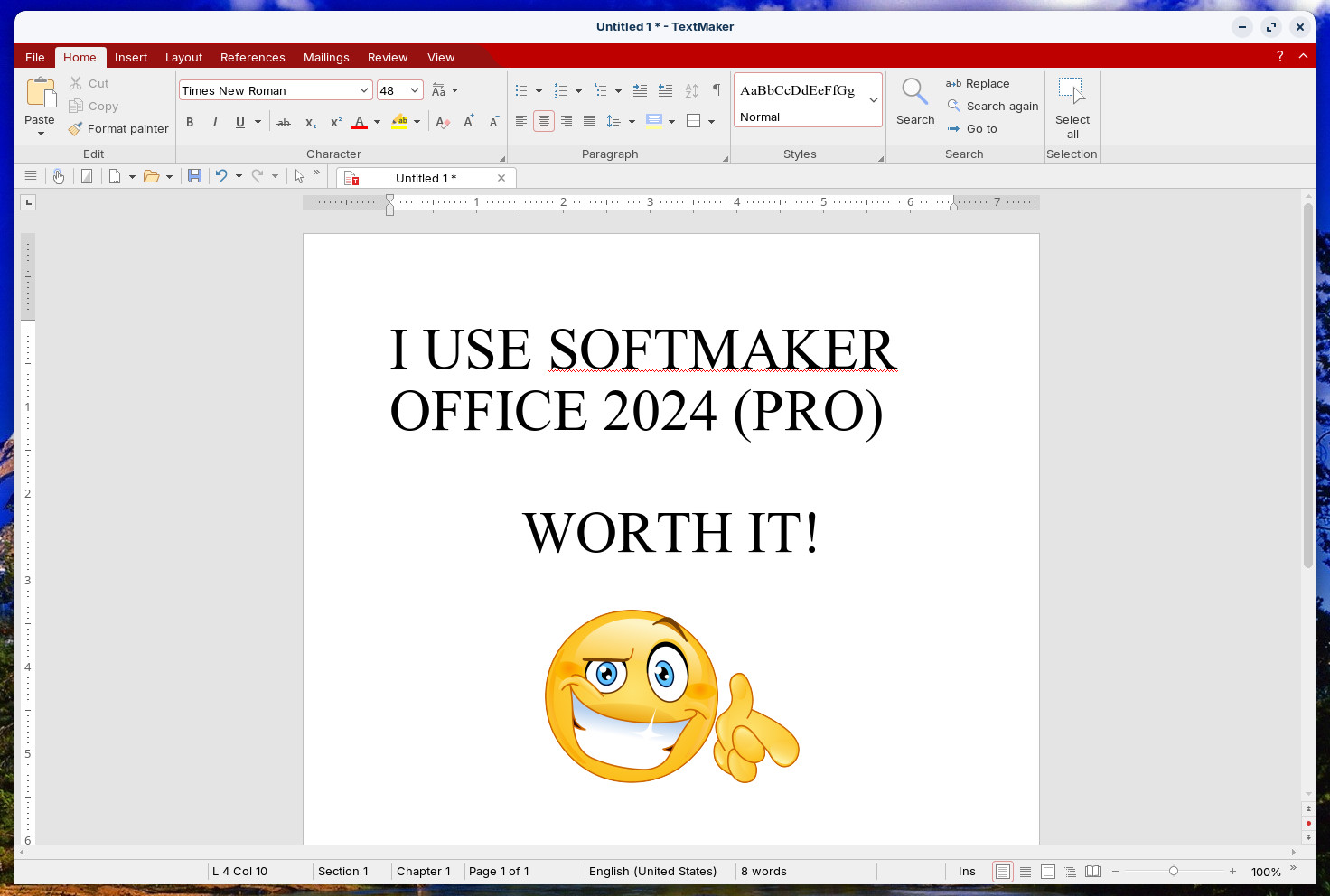Click the Copy command
This screenshot has width=1330, height=896.
coord(93,106)
